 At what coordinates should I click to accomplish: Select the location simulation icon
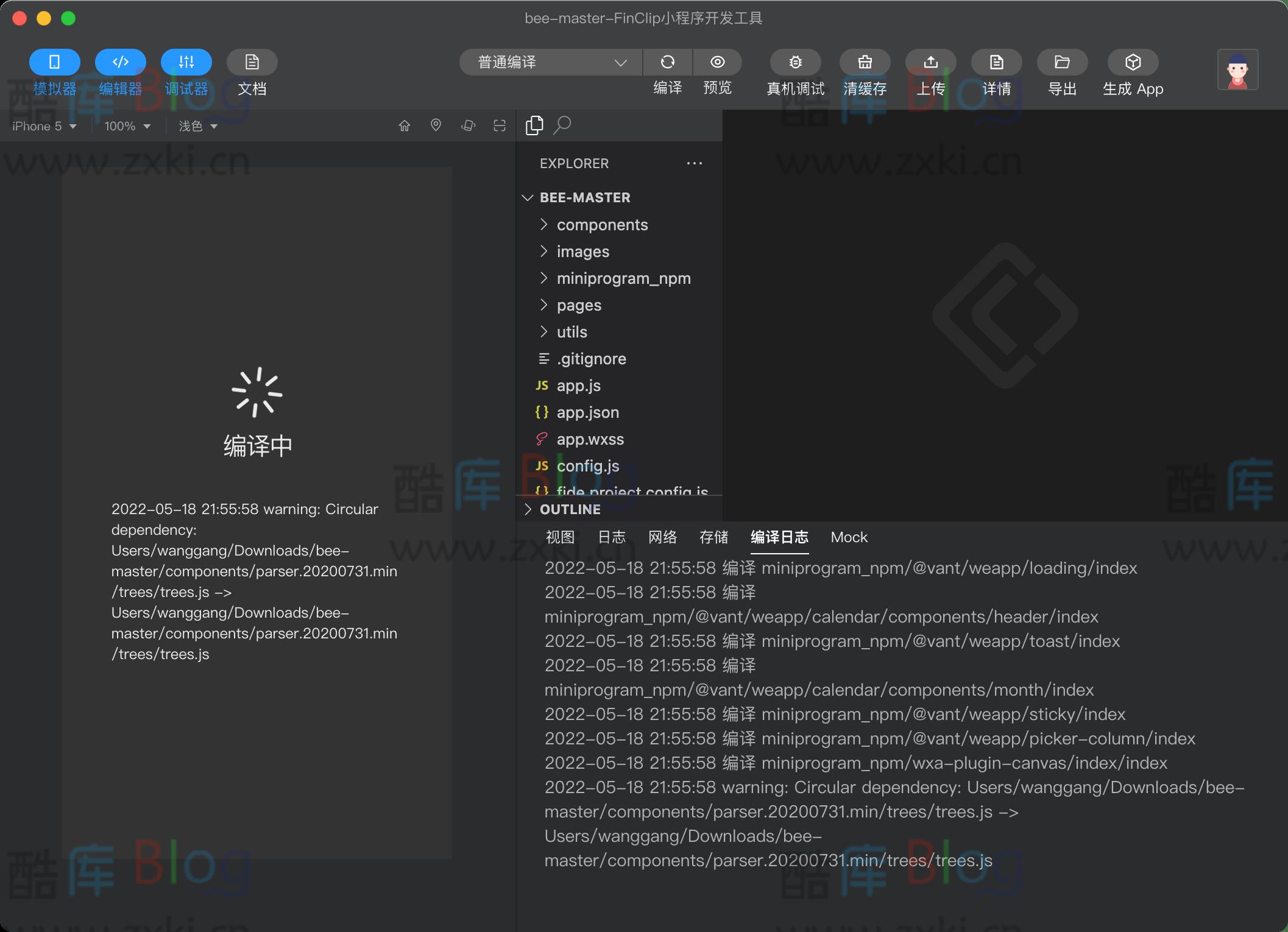pos(436,125)
